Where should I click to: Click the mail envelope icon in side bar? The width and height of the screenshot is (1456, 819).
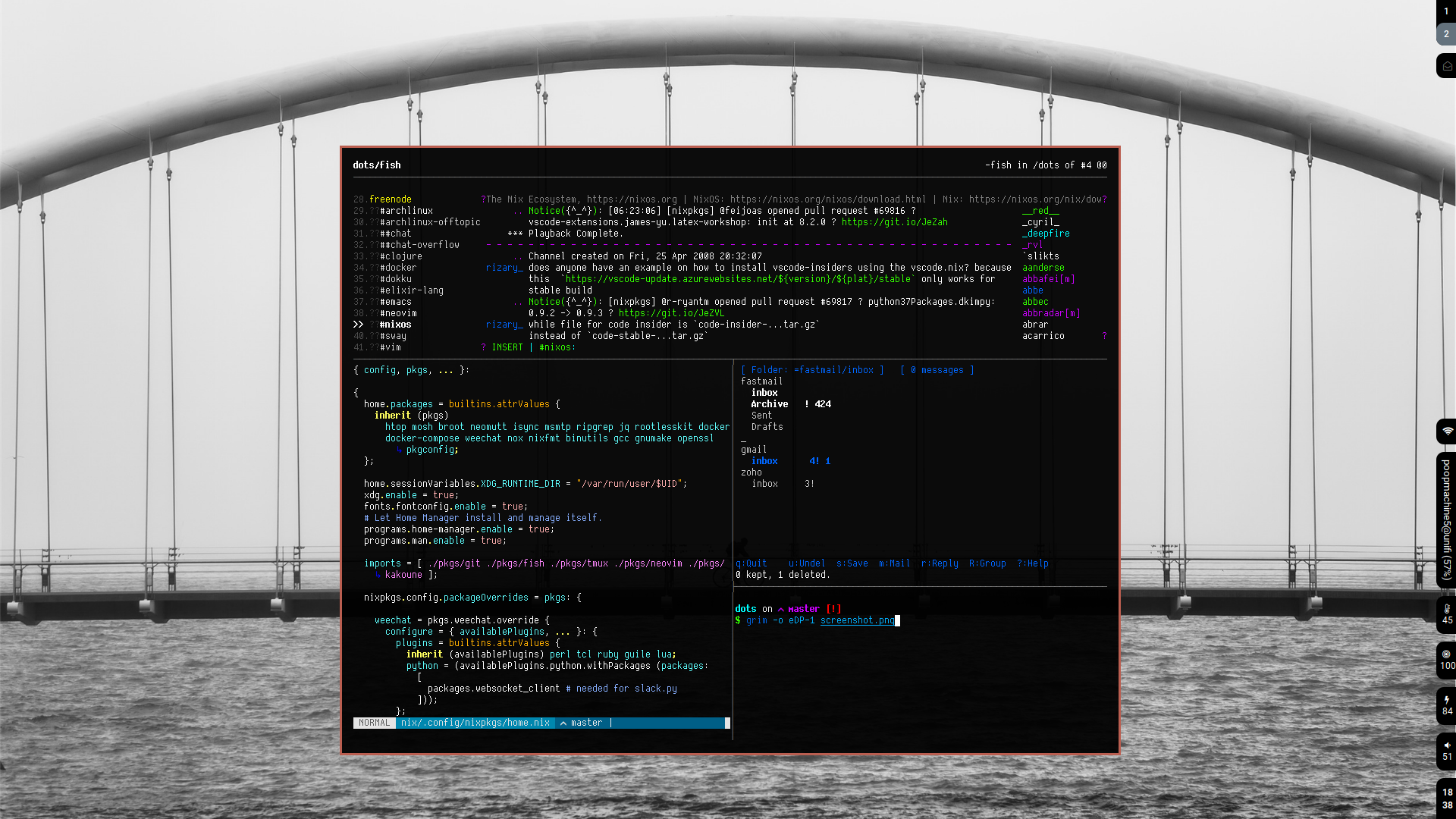1447,66
